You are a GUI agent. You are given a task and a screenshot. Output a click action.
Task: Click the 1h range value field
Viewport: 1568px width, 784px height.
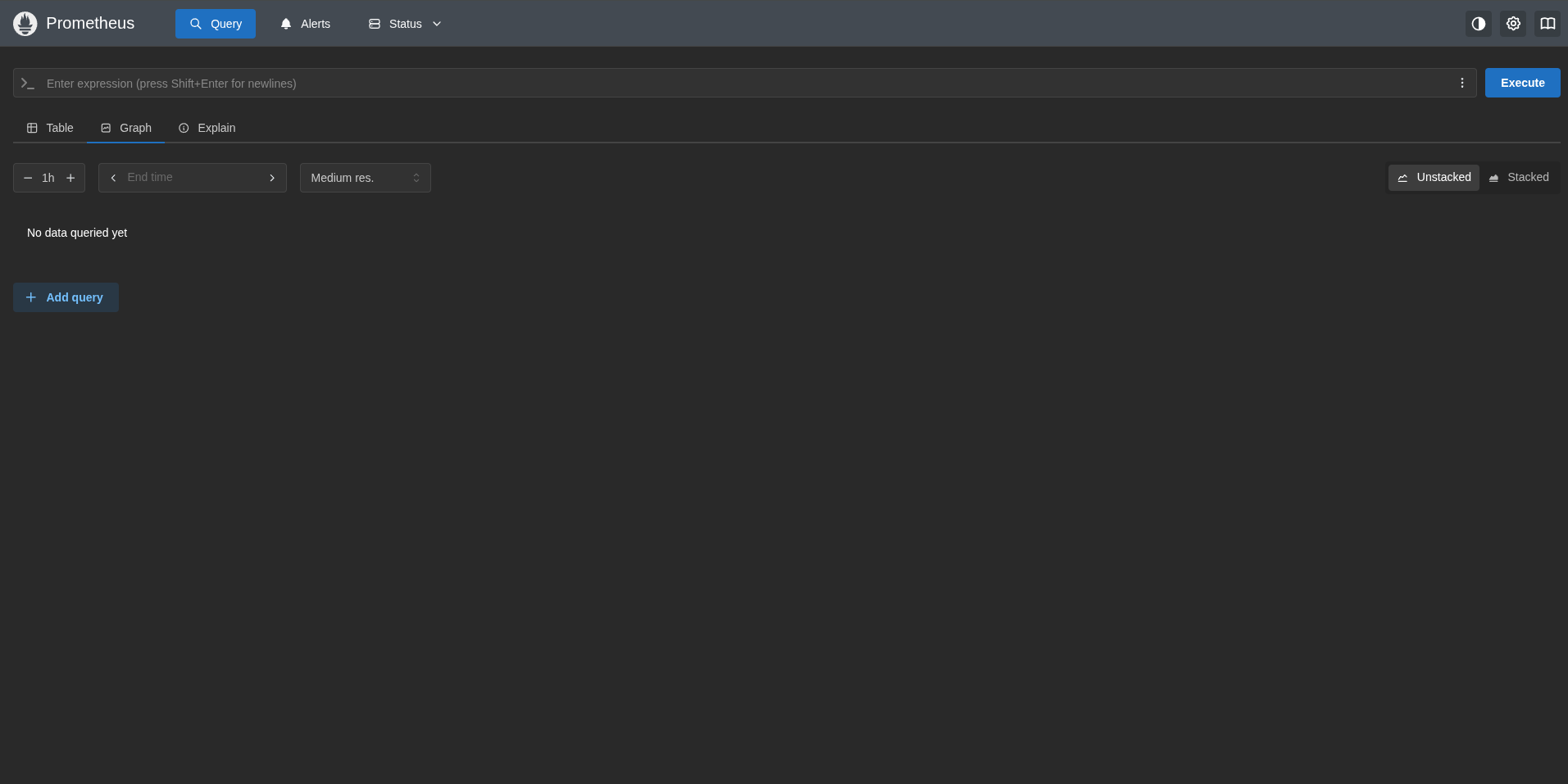point(48,178)
